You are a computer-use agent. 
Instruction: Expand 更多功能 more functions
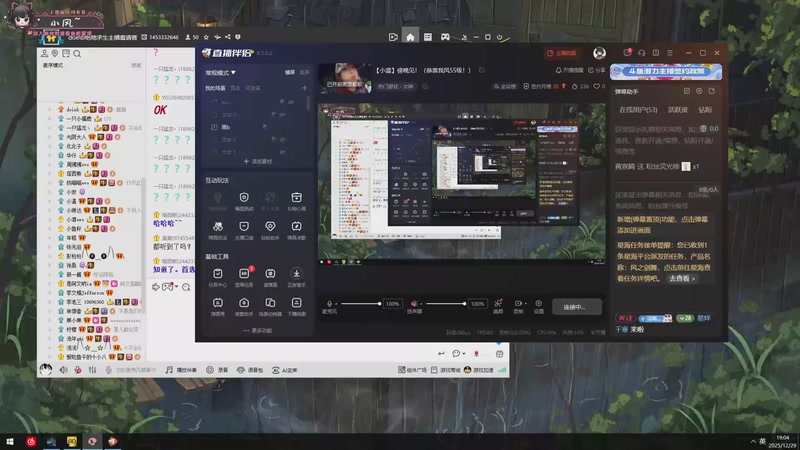pos(258,331)
